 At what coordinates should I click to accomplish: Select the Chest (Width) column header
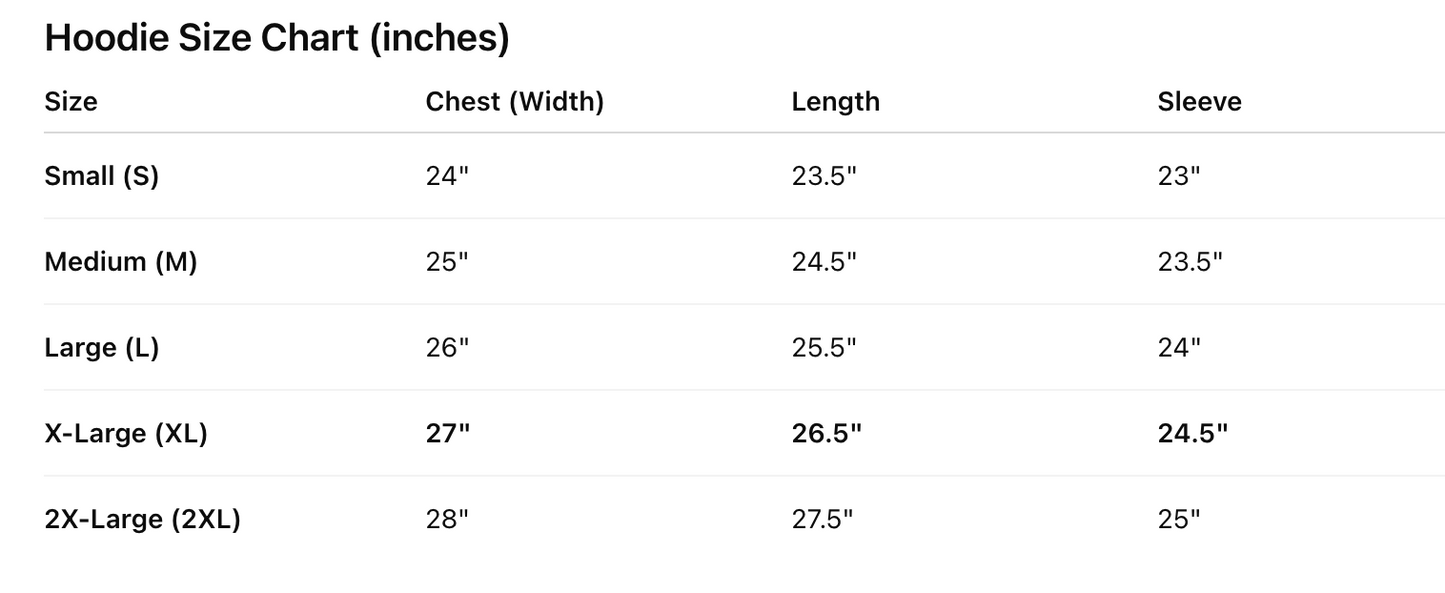click(x=514, y=102)
